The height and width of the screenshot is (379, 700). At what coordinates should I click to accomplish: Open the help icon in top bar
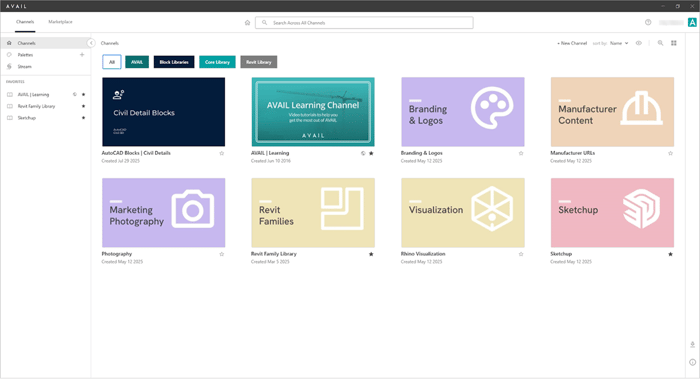648,22
